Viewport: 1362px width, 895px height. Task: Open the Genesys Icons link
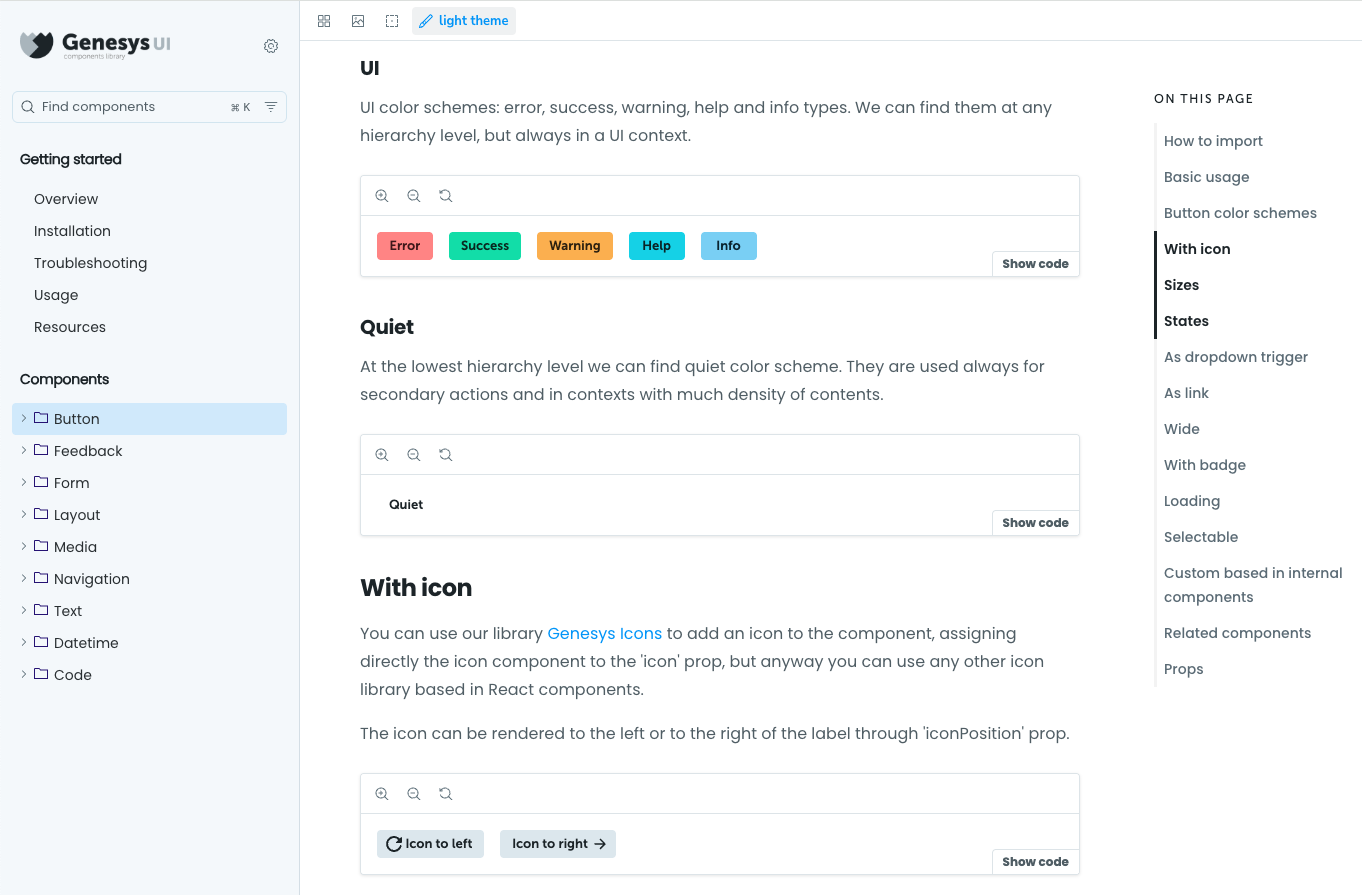coord(604,633)
